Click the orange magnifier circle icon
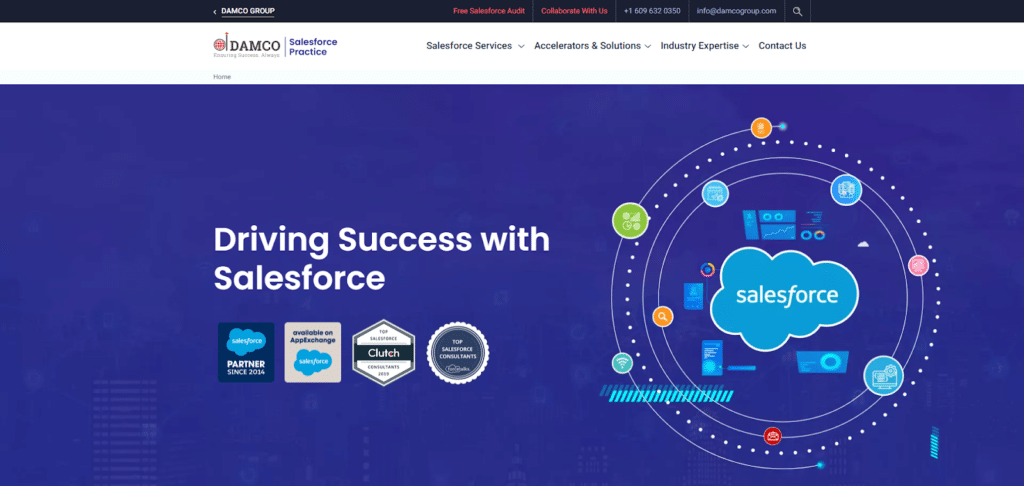 [x=663, y=317]
